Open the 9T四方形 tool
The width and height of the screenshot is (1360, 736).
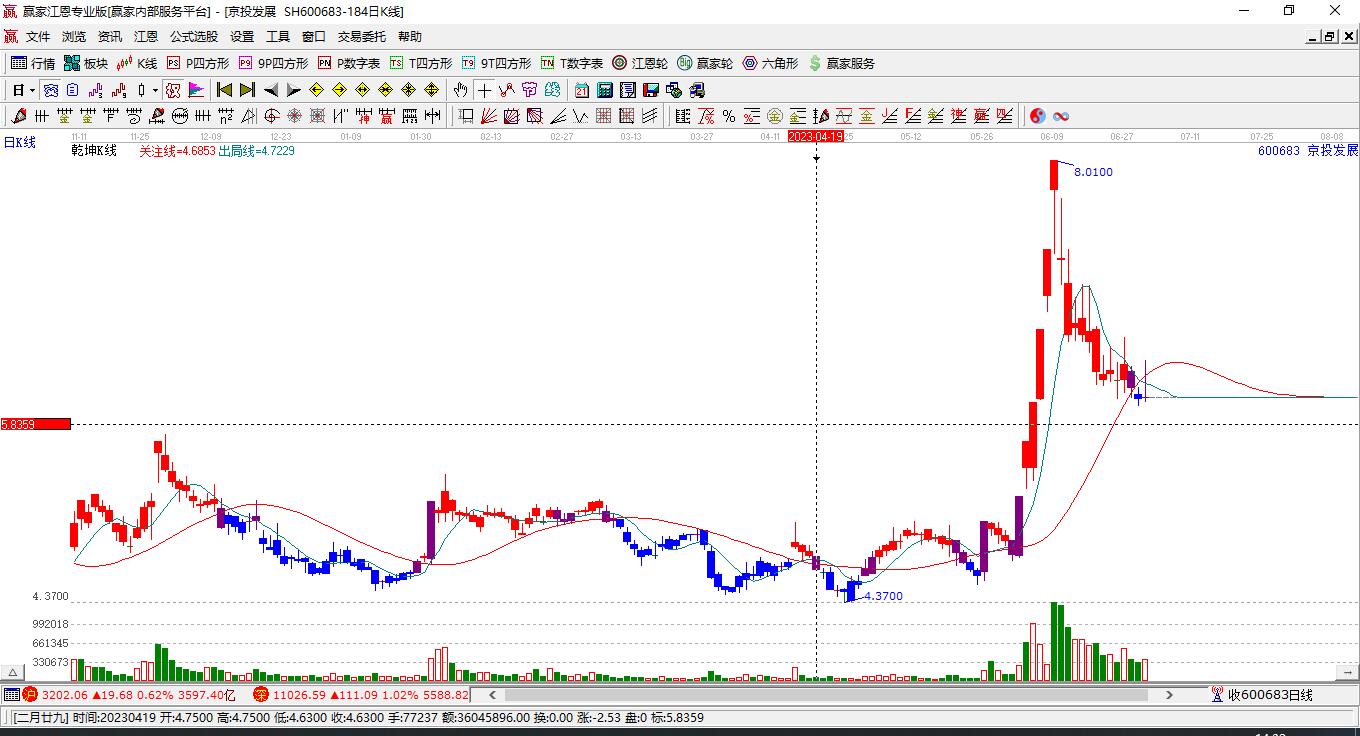[x=496, y=63]
